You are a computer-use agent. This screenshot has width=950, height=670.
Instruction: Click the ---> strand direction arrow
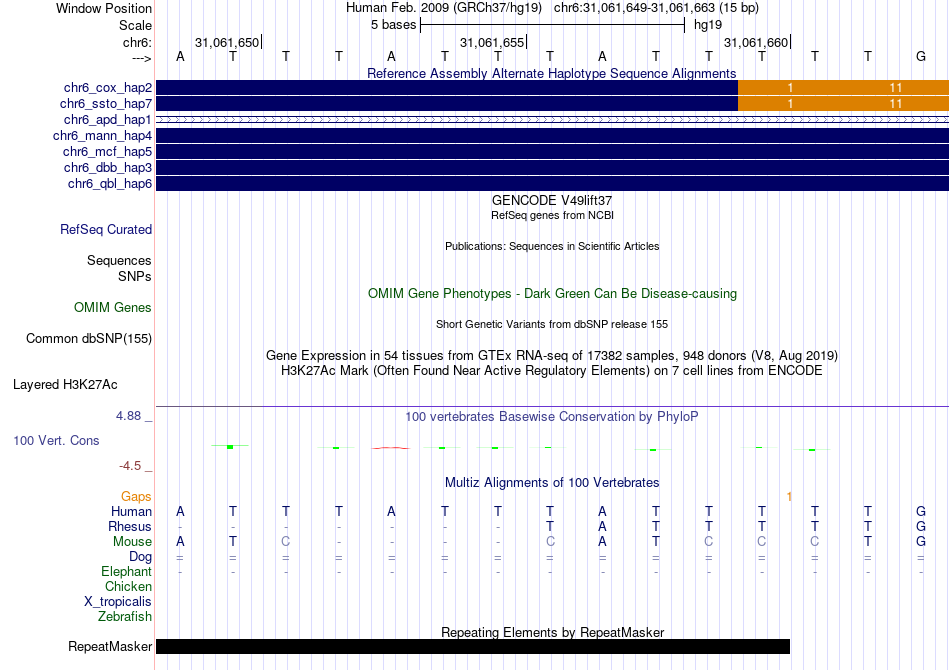[141, 58]
